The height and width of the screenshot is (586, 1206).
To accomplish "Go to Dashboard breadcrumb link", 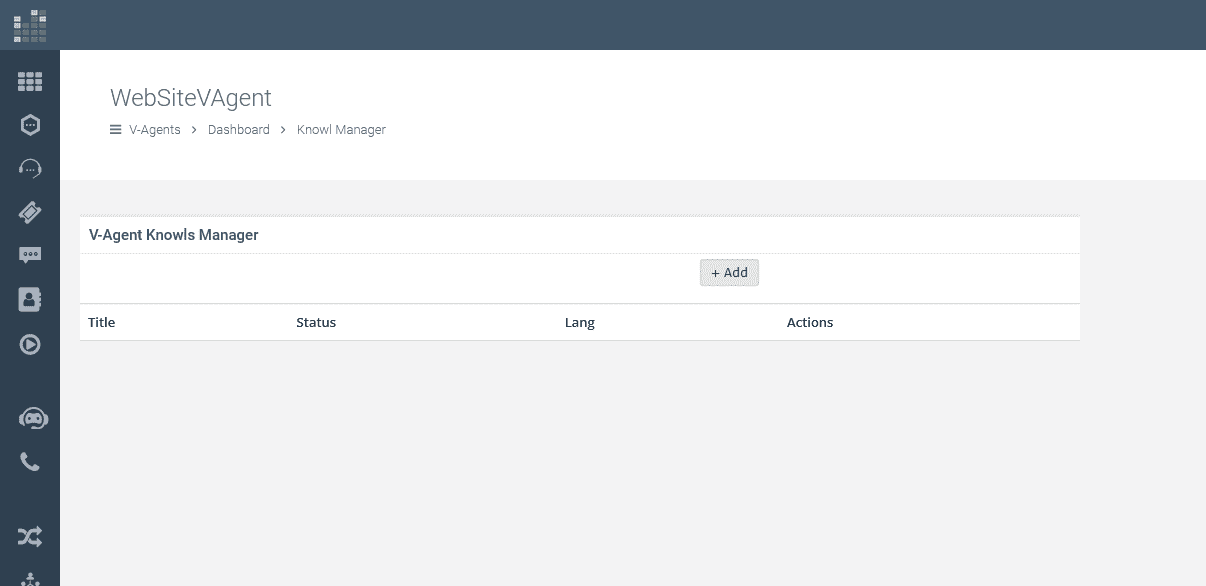I will (239, 130).
